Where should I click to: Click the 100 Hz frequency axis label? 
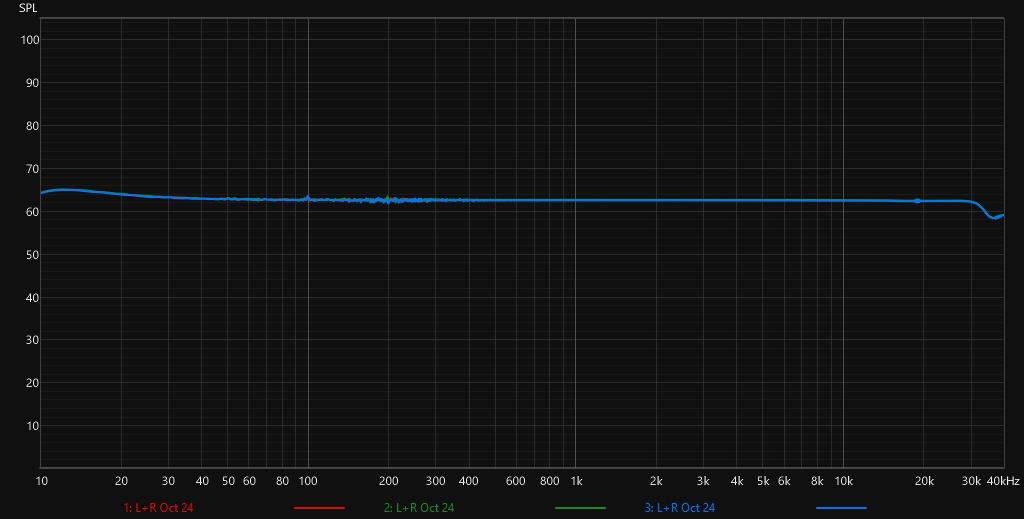(308, 481)
